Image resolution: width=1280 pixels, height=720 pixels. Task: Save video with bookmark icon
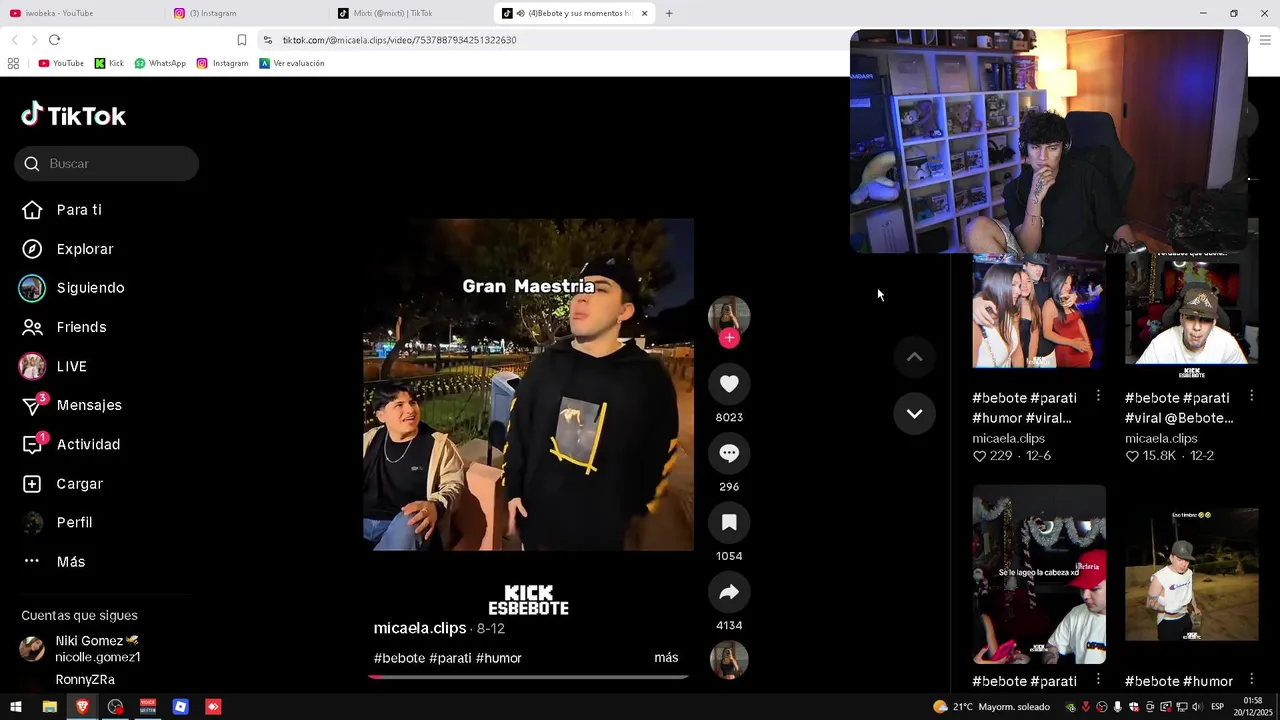point(729,522)
